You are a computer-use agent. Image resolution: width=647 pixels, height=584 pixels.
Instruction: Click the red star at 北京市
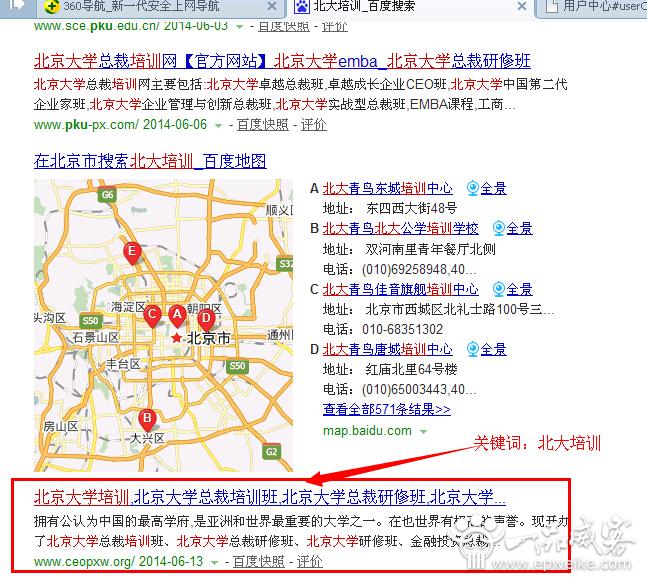pyautogui.click(x=176, y=338)
